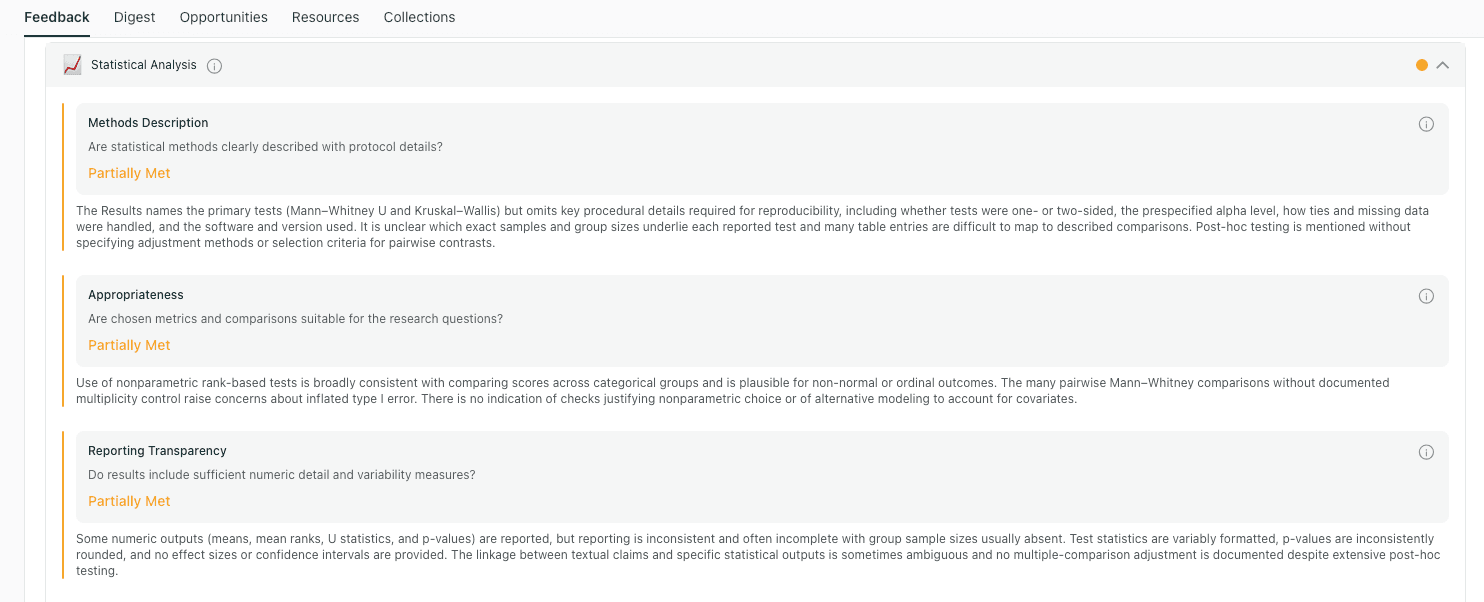
Task: Click "Partially Met" under Methods Description
Action: point(129,172)
